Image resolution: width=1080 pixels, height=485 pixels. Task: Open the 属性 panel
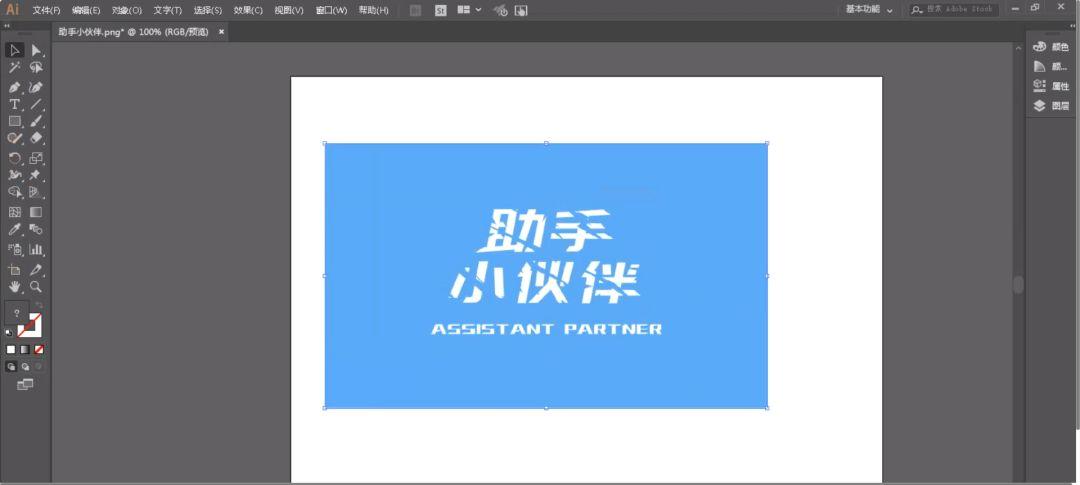[x=1051, y=86]
